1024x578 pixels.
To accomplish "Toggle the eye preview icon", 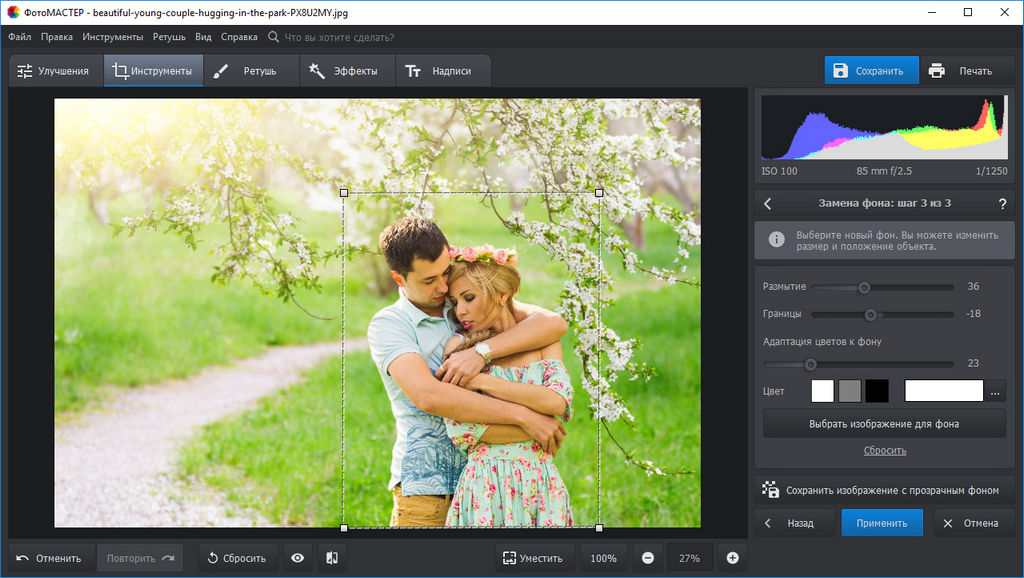I will point(297,558).
